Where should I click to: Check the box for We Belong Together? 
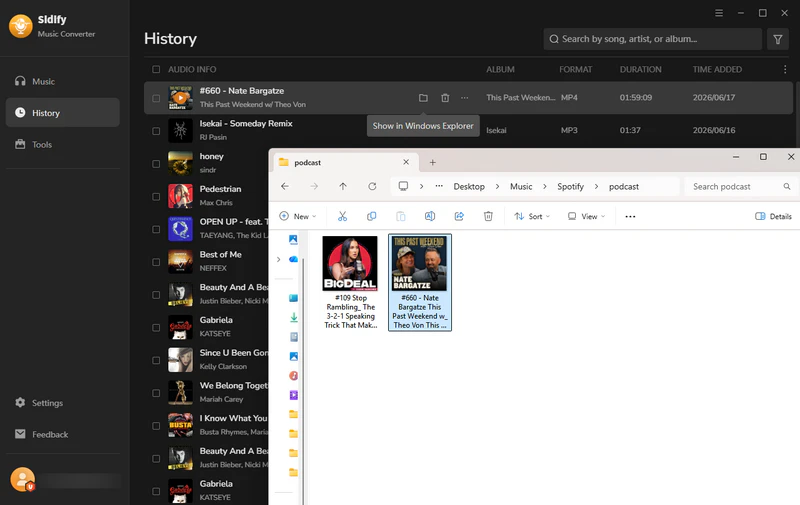click(x=156, y=393)
